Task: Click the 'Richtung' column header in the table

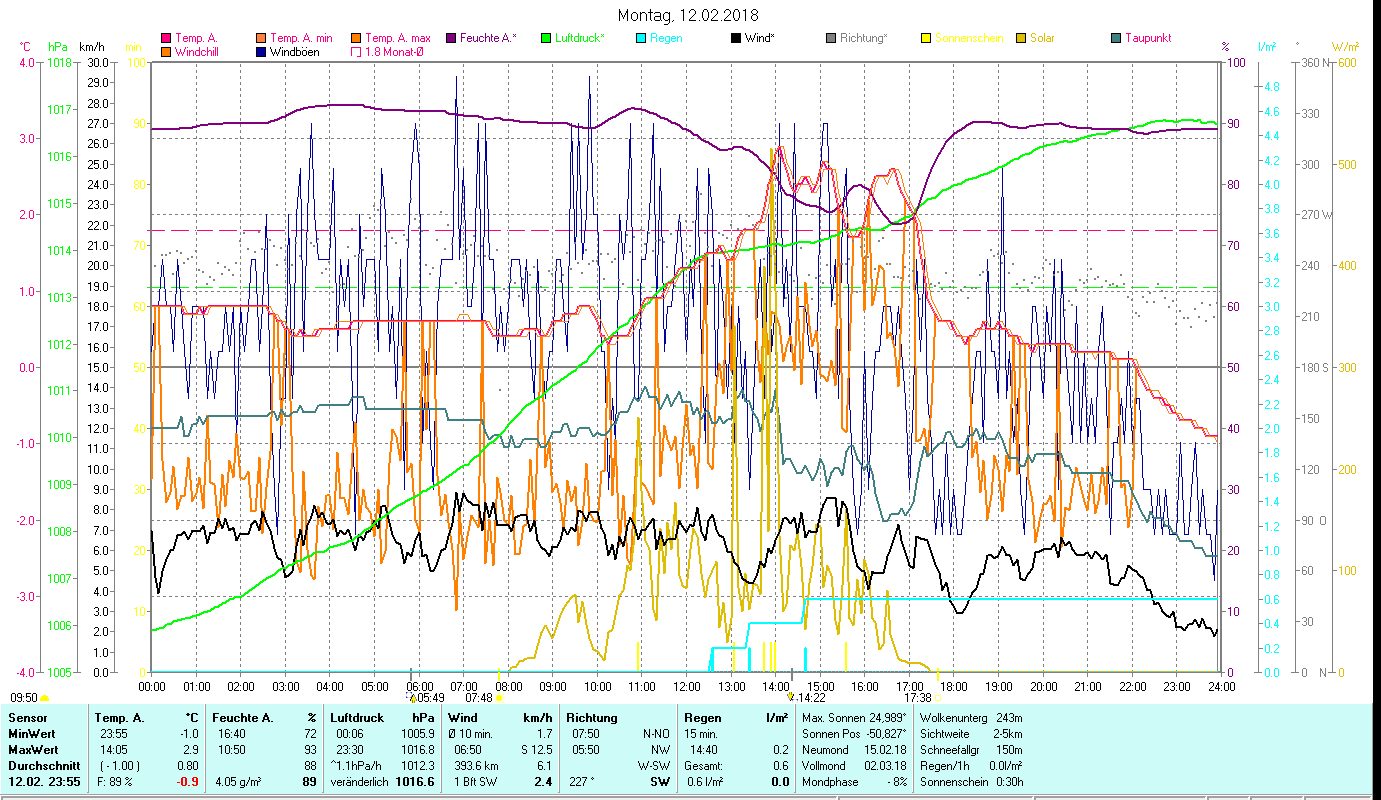Action: pyautogui.click(x=592, y=718)
